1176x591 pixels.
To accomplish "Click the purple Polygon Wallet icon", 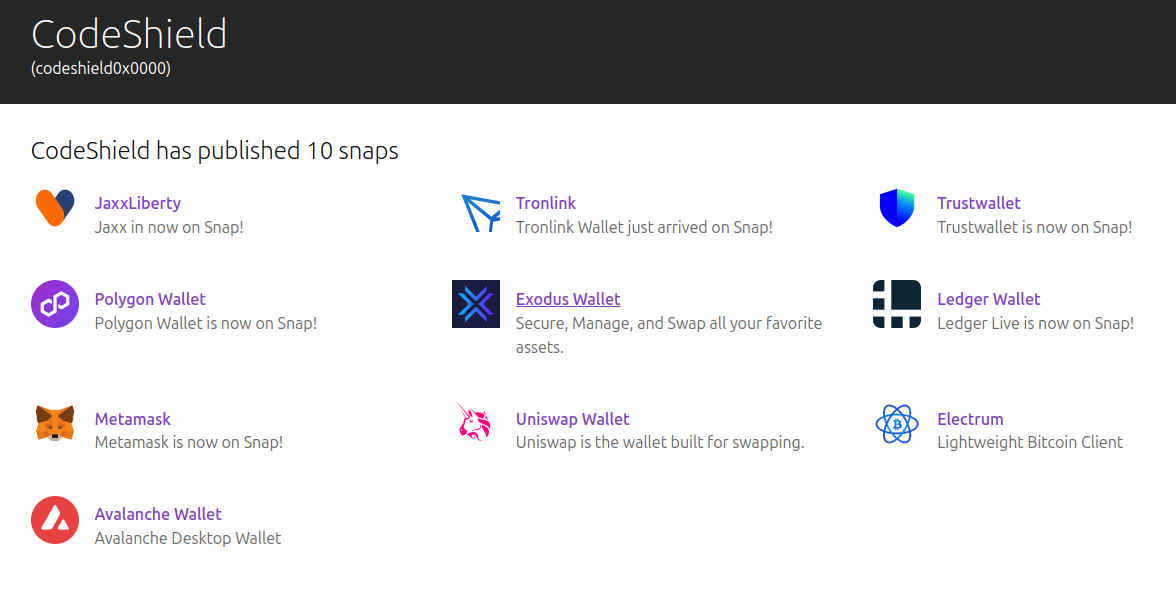I will point(55,304).
